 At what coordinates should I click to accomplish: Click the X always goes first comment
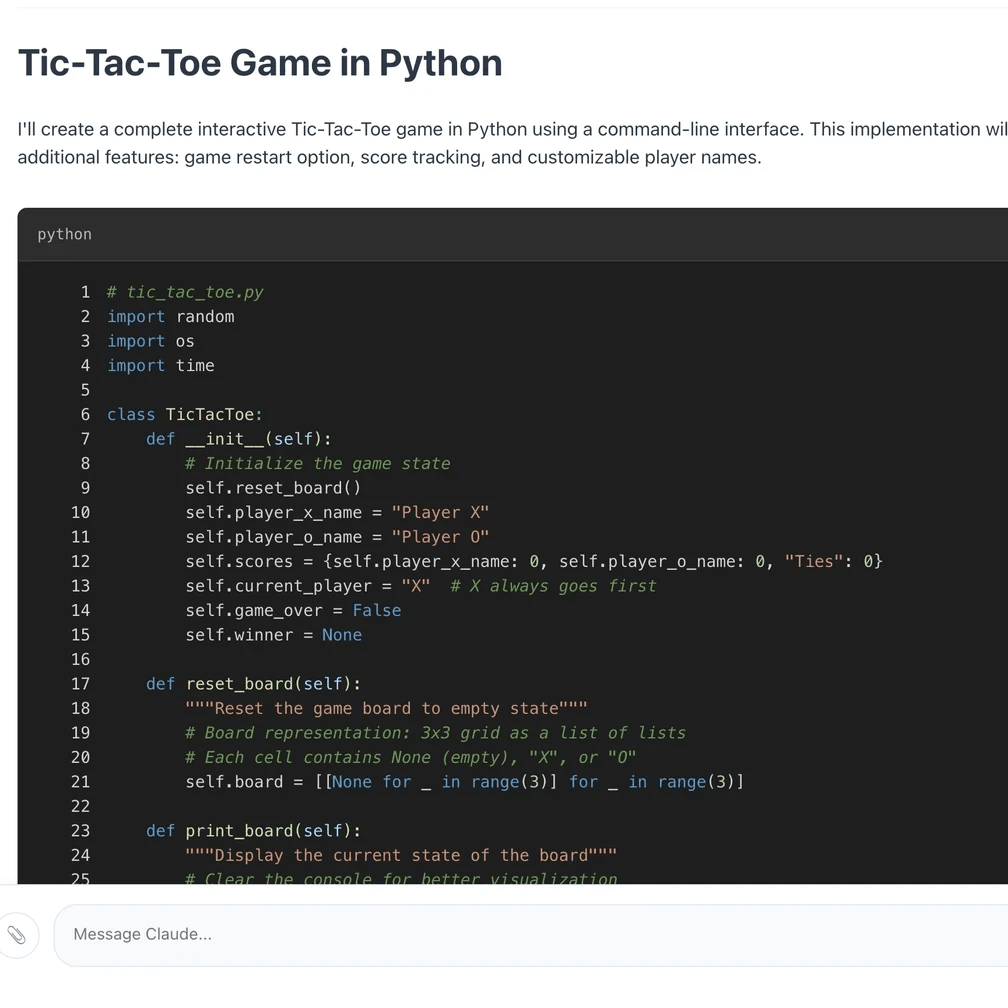coord(553,586)
